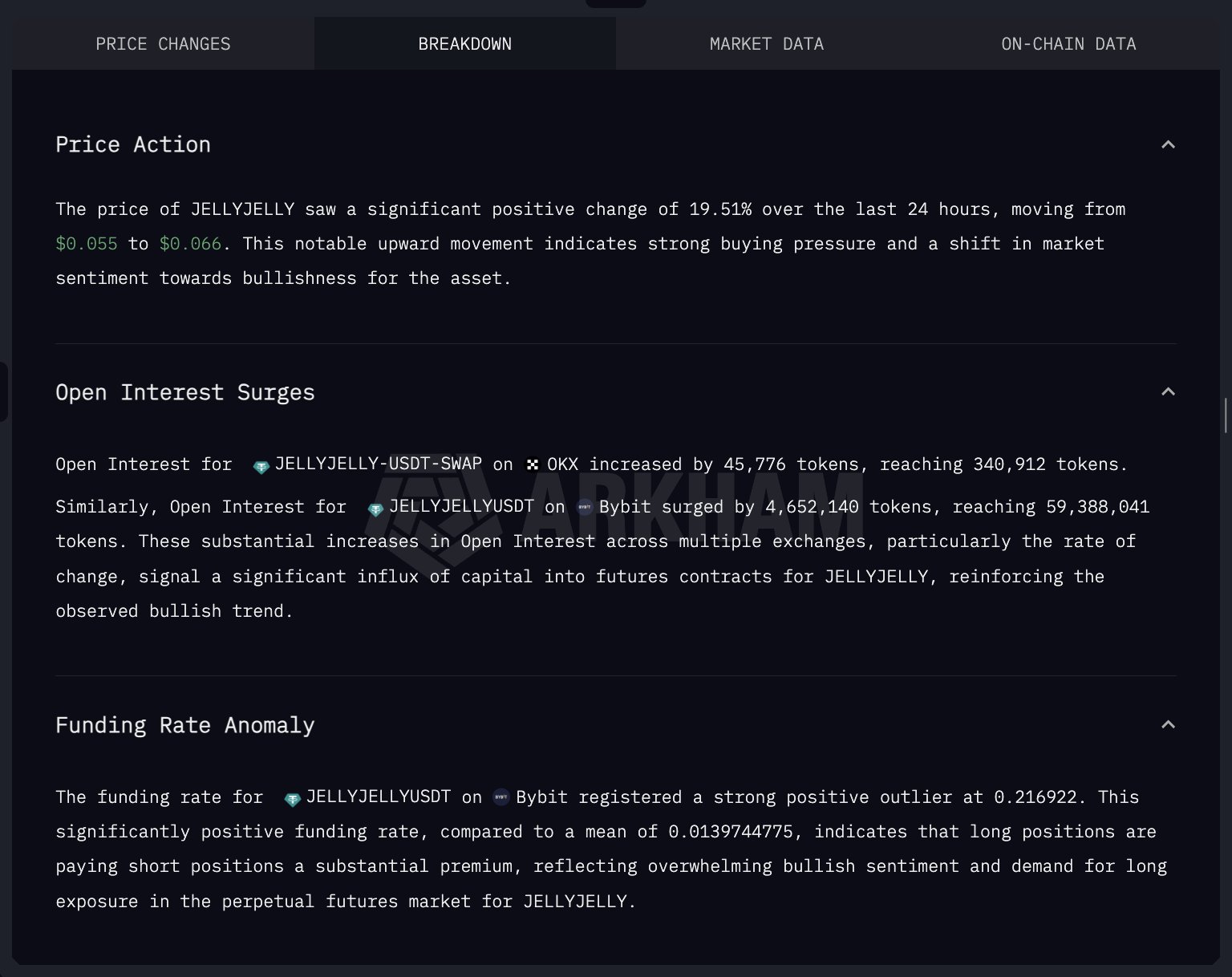Open the Market Data tab
The height and width of the screenshot is (977, 1232).
pos(766,44)
